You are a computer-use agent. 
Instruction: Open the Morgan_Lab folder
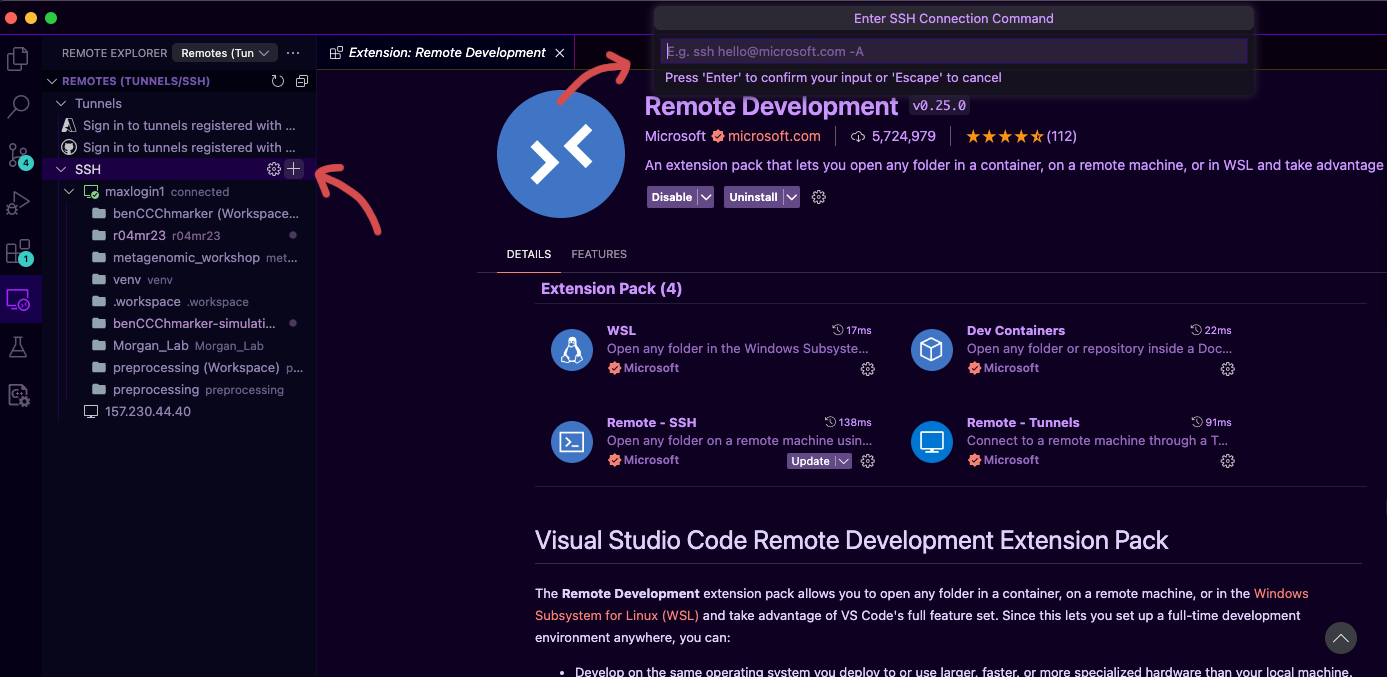pyautogui.click(x=180, y=345)
